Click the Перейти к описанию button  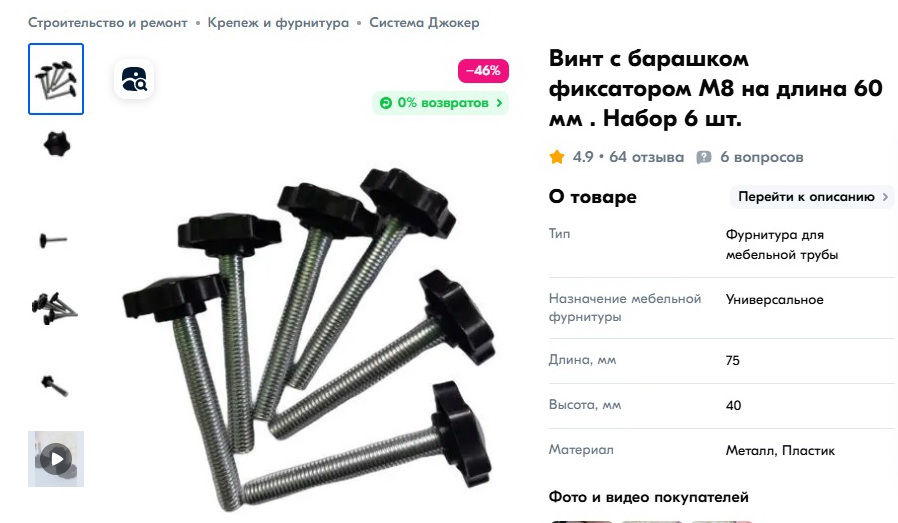coord(812,197)
